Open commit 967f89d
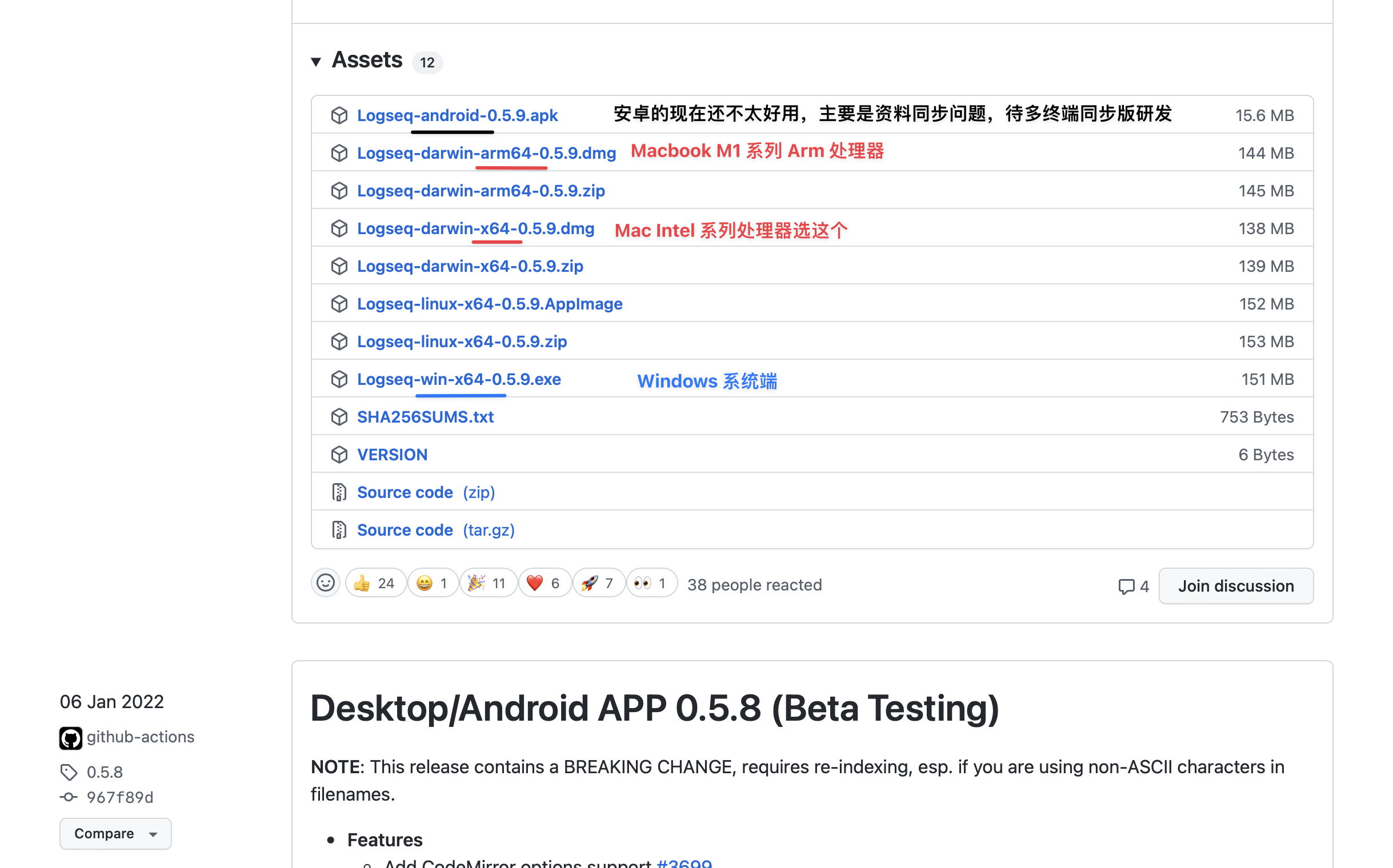Screen dimensions: 1393x868 pos(120,797)
